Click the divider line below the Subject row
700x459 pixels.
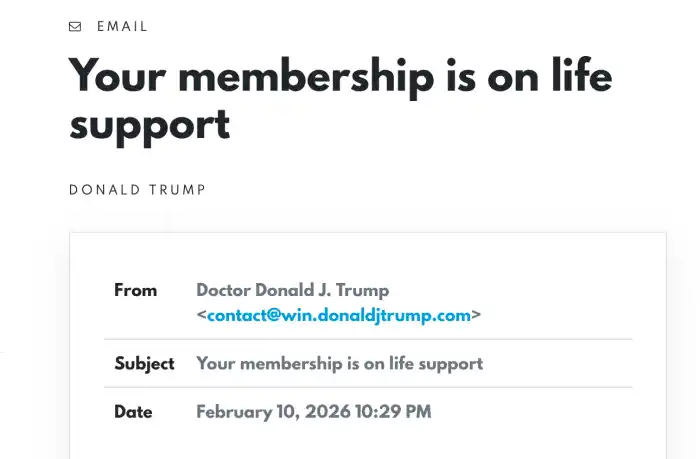[x=368, y=387]
